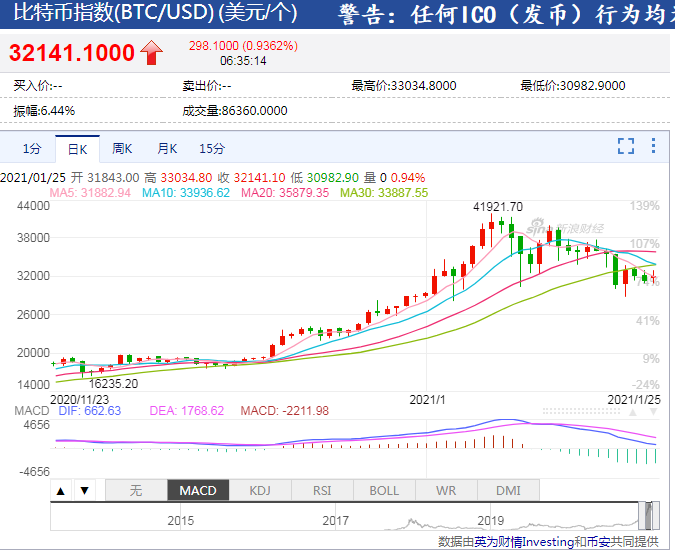Viewport: 675px width, 552px height.
Task: Select the DMI indicator
Action: click(x=507, y=490)
